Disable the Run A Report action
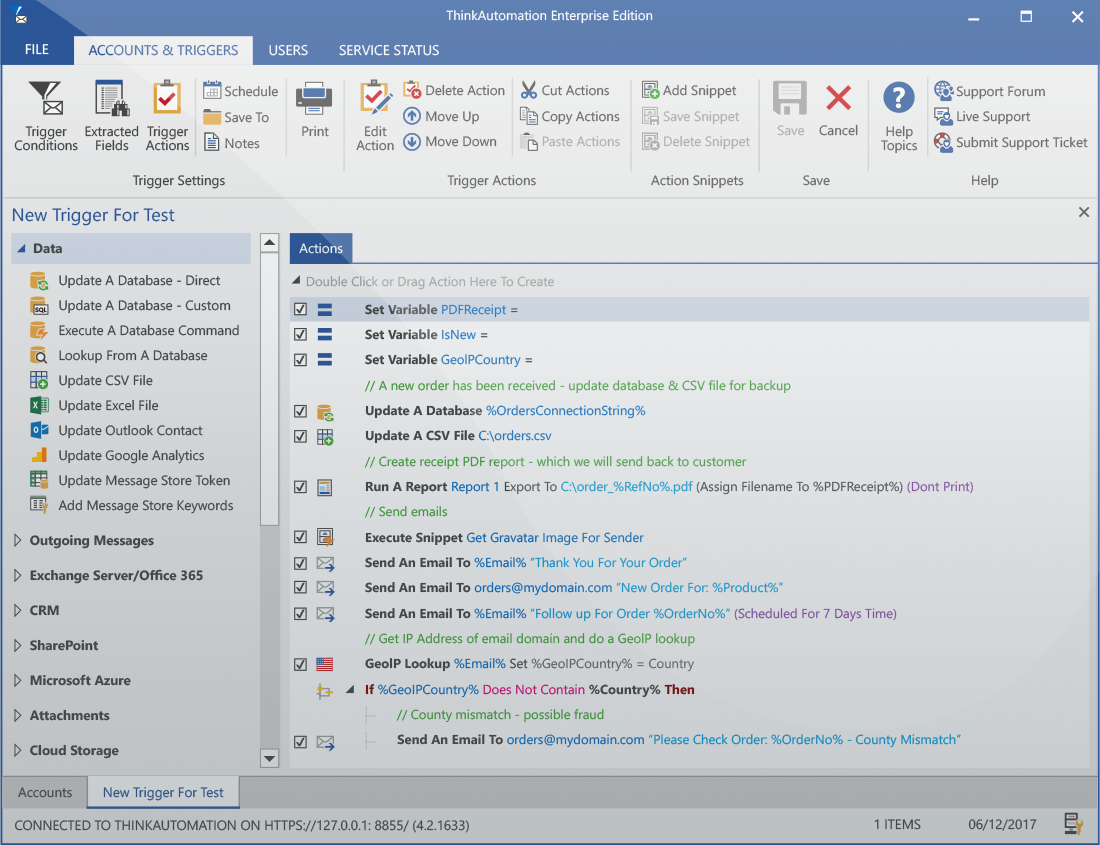This screenshot has width=1100, height=845. [300, 486]
